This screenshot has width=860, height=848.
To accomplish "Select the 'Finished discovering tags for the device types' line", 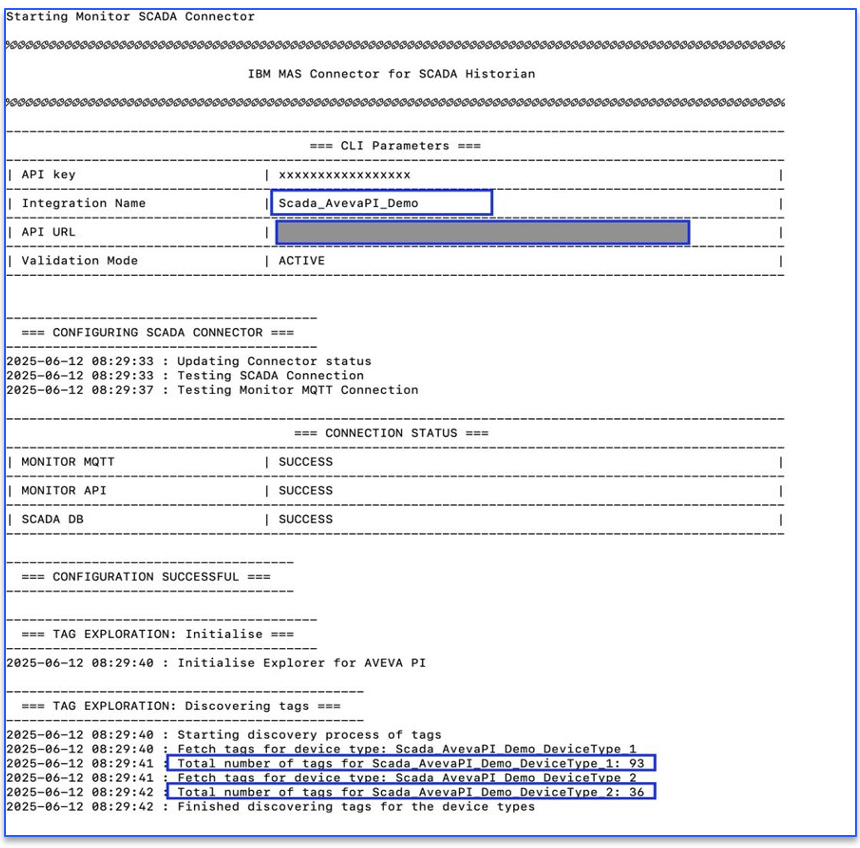I will click(x=270, y=806).
